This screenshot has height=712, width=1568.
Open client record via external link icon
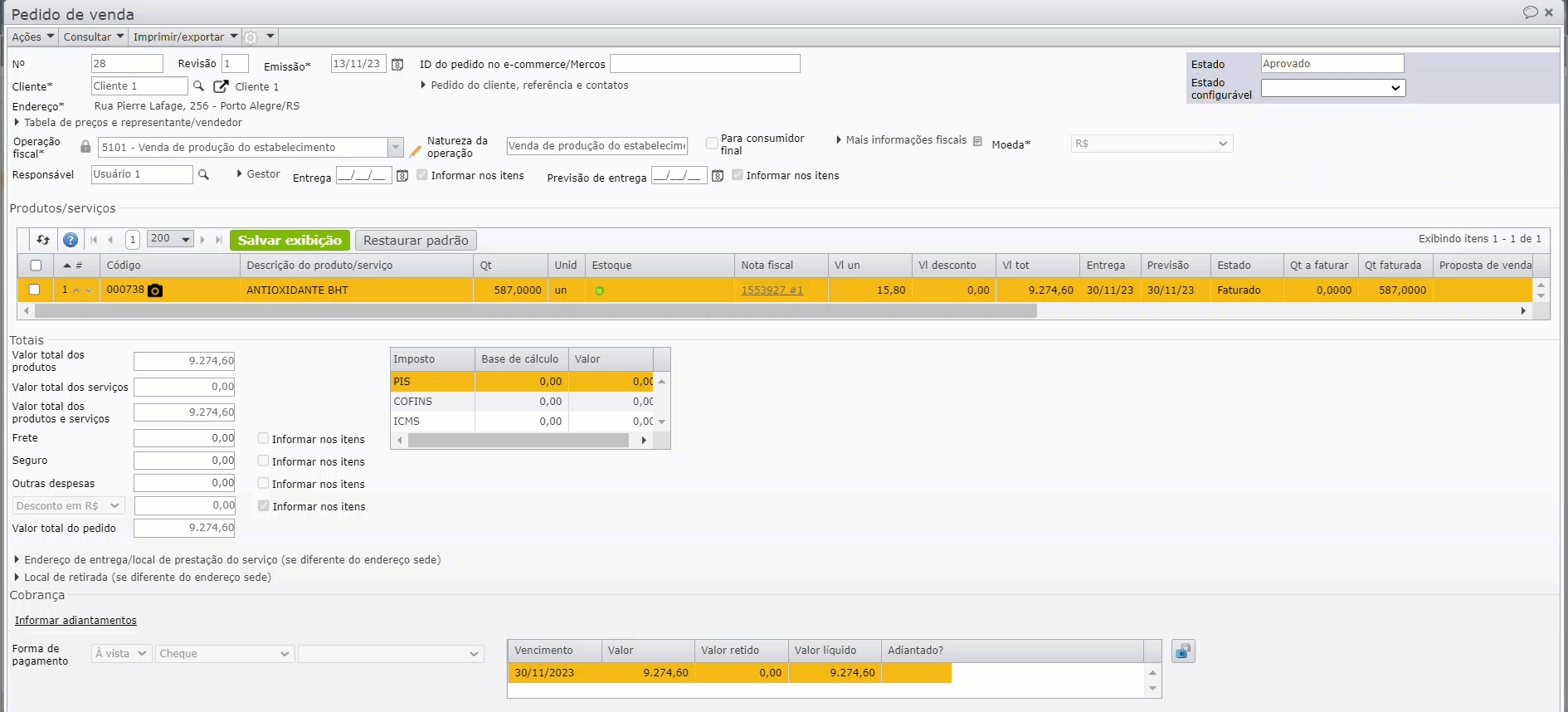tap(221, 86)
